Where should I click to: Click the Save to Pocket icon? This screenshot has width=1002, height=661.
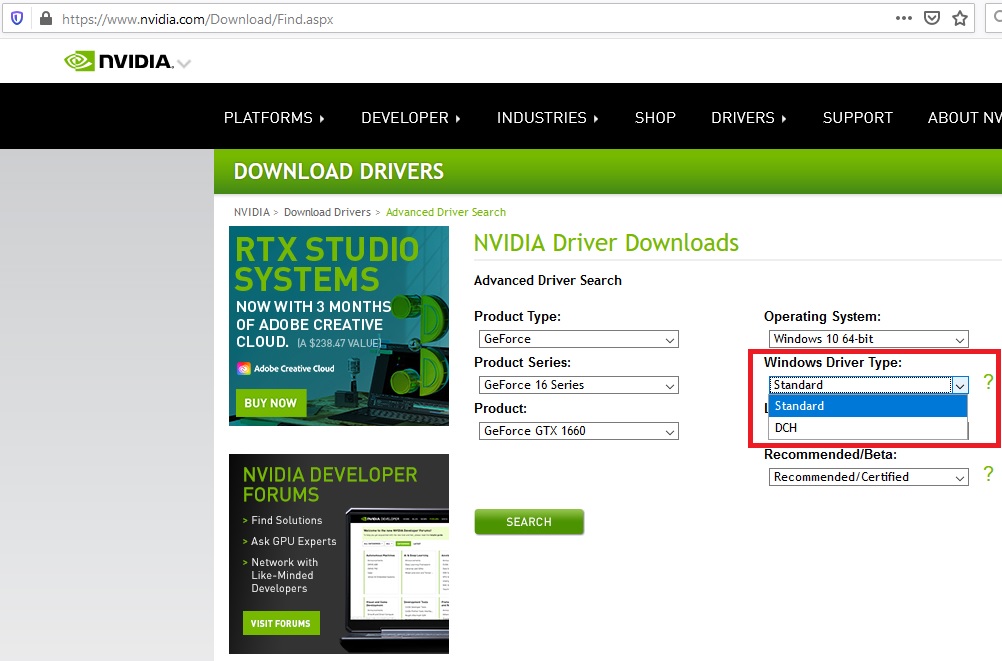[x=932, y=18]
